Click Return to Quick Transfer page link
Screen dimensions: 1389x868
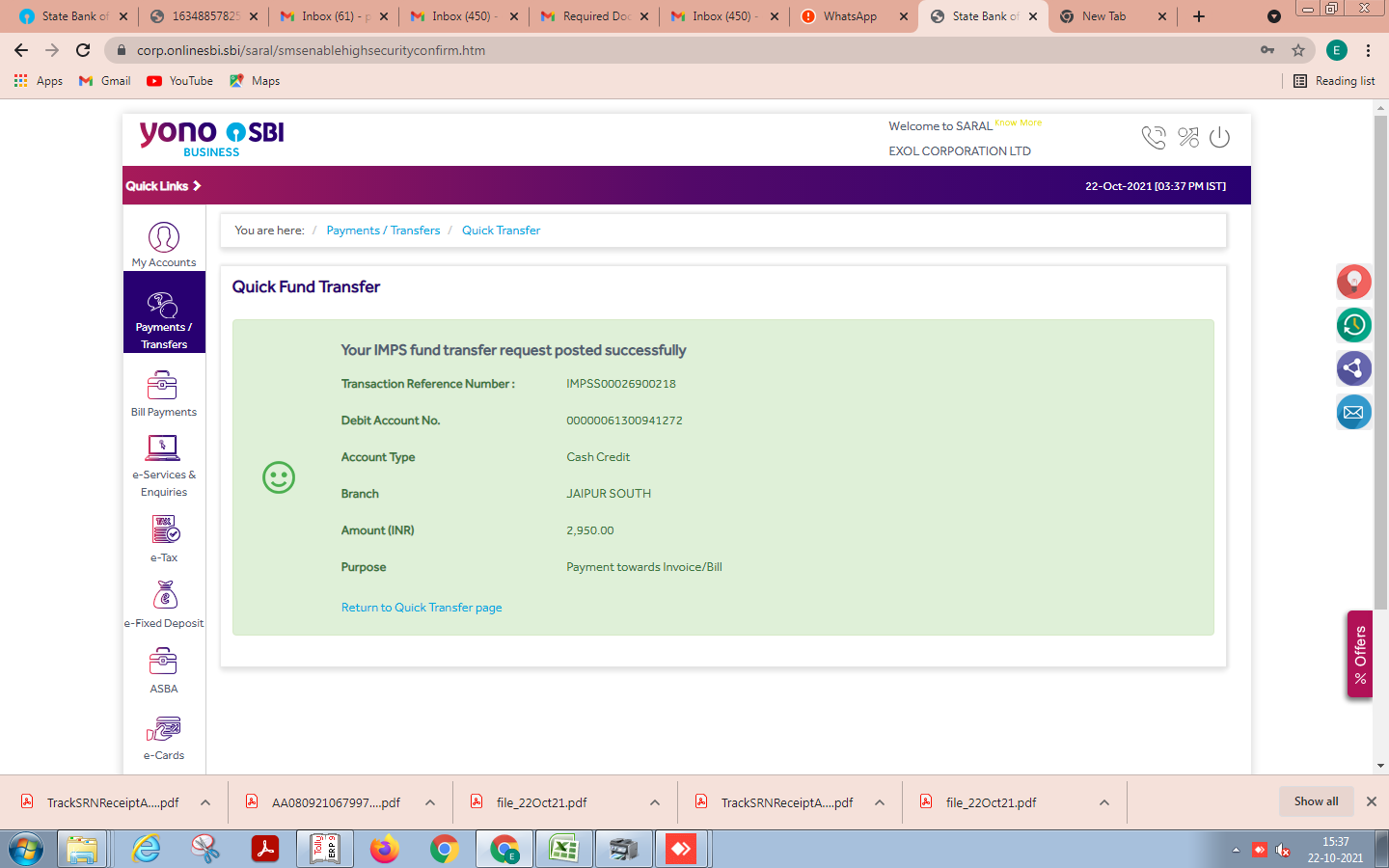pos(422,608)
